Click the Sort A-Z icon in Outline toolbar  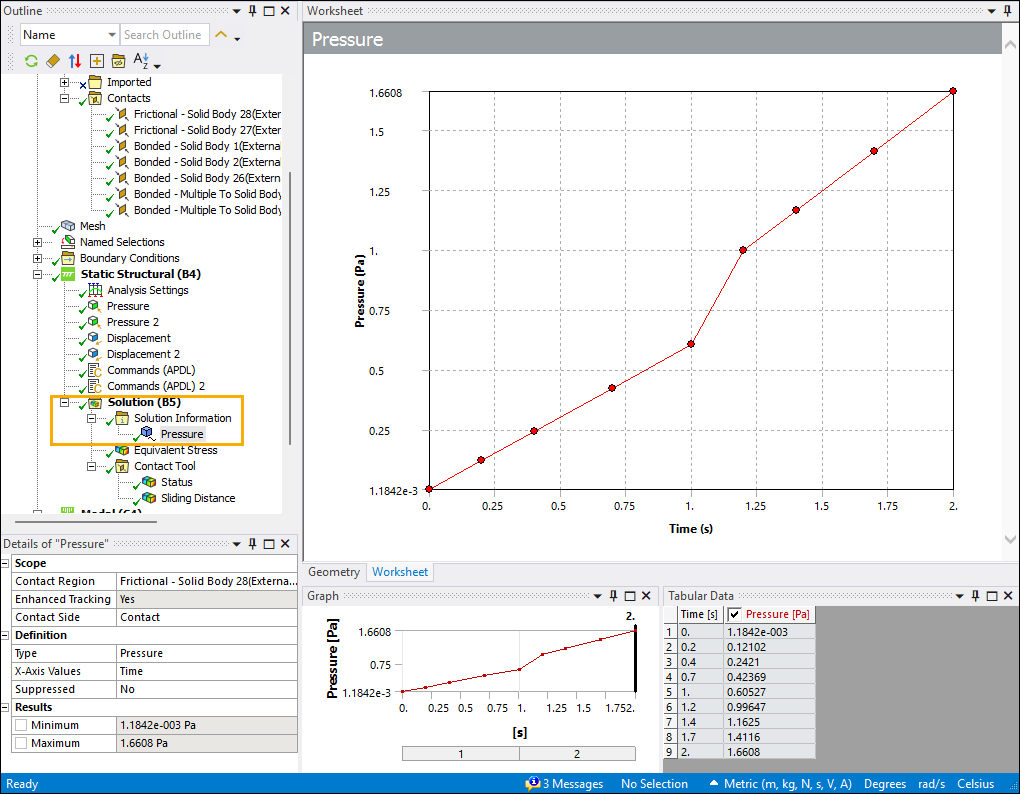click(x=141, y=61)
